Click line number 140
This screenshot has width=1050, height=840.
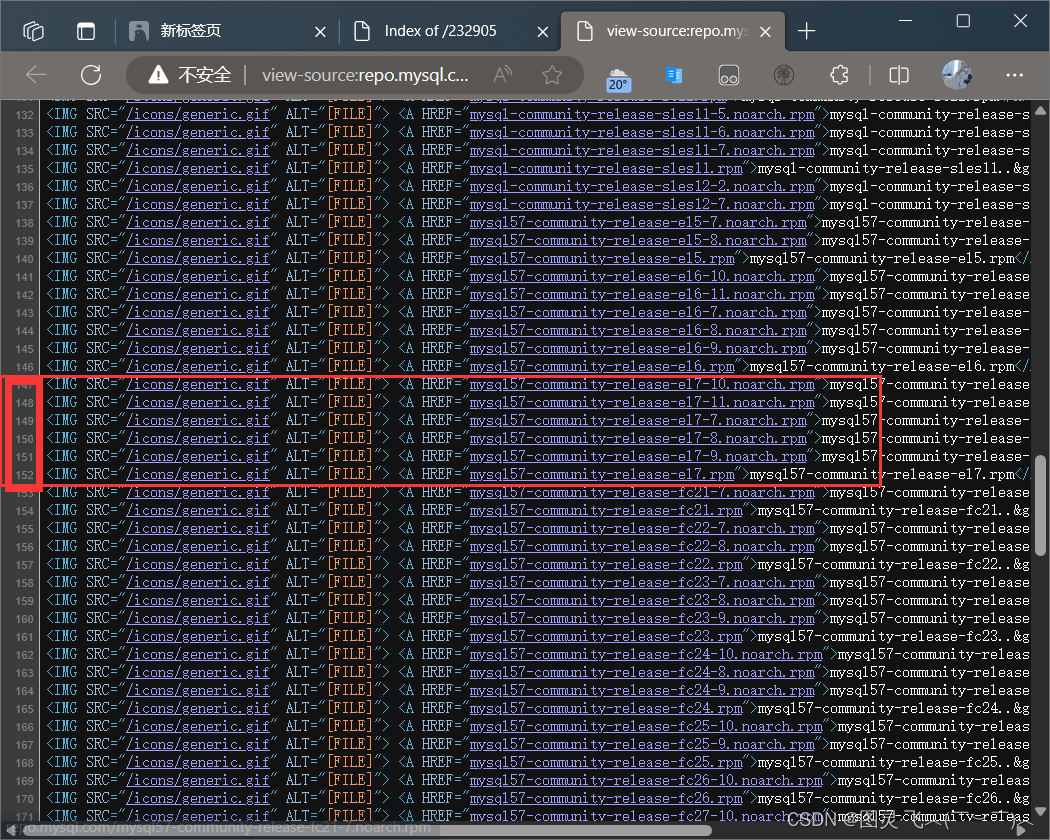25,259
